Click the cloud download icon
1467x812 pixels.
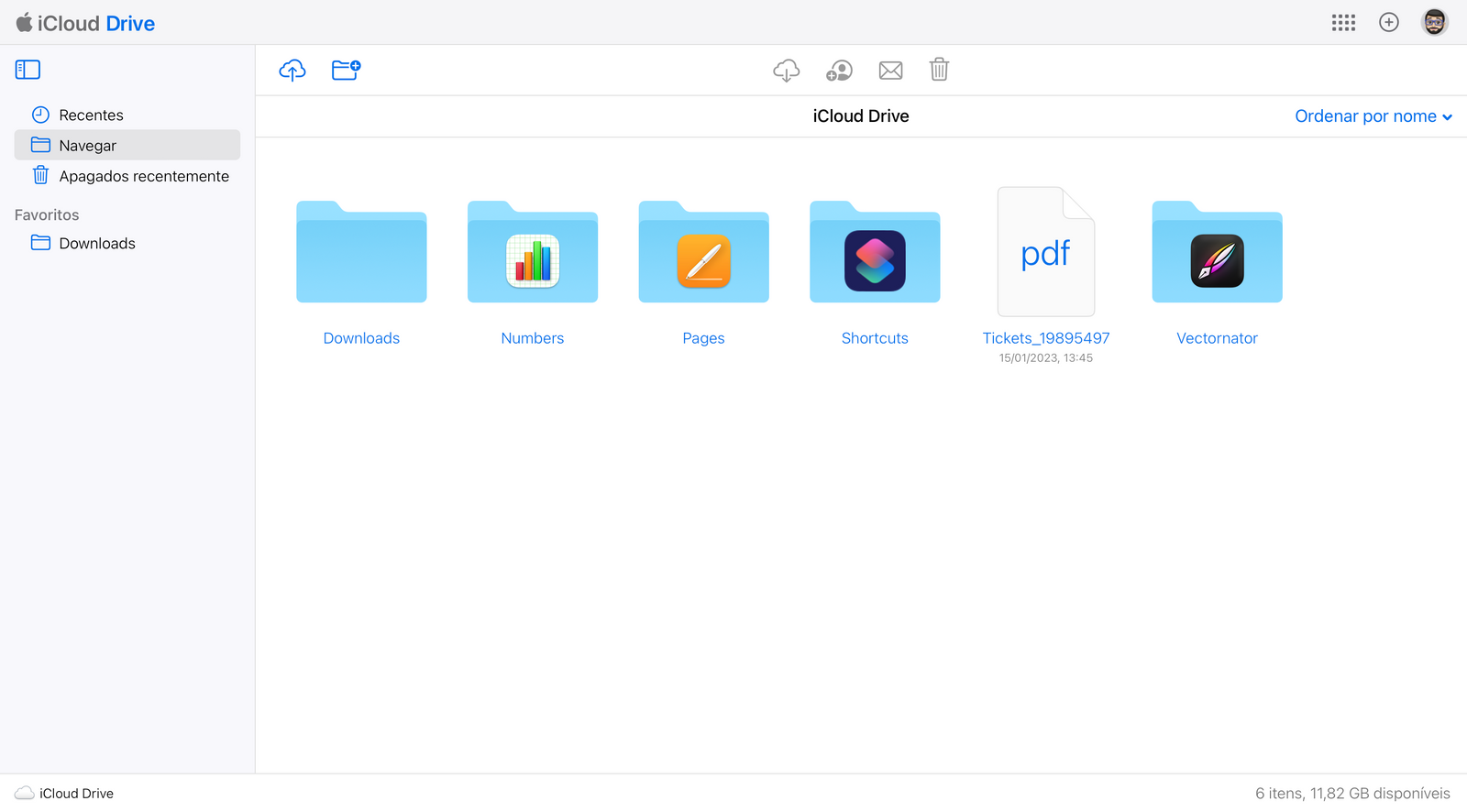click(x=786, y=70)
